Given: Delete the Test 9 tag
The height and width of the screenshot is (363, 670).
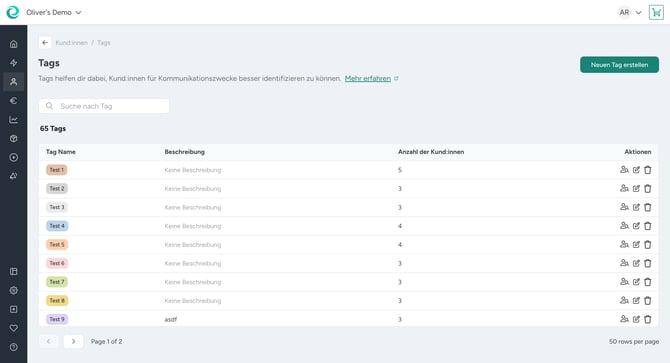Looking at the screenshot, I should tap(648, 319).
